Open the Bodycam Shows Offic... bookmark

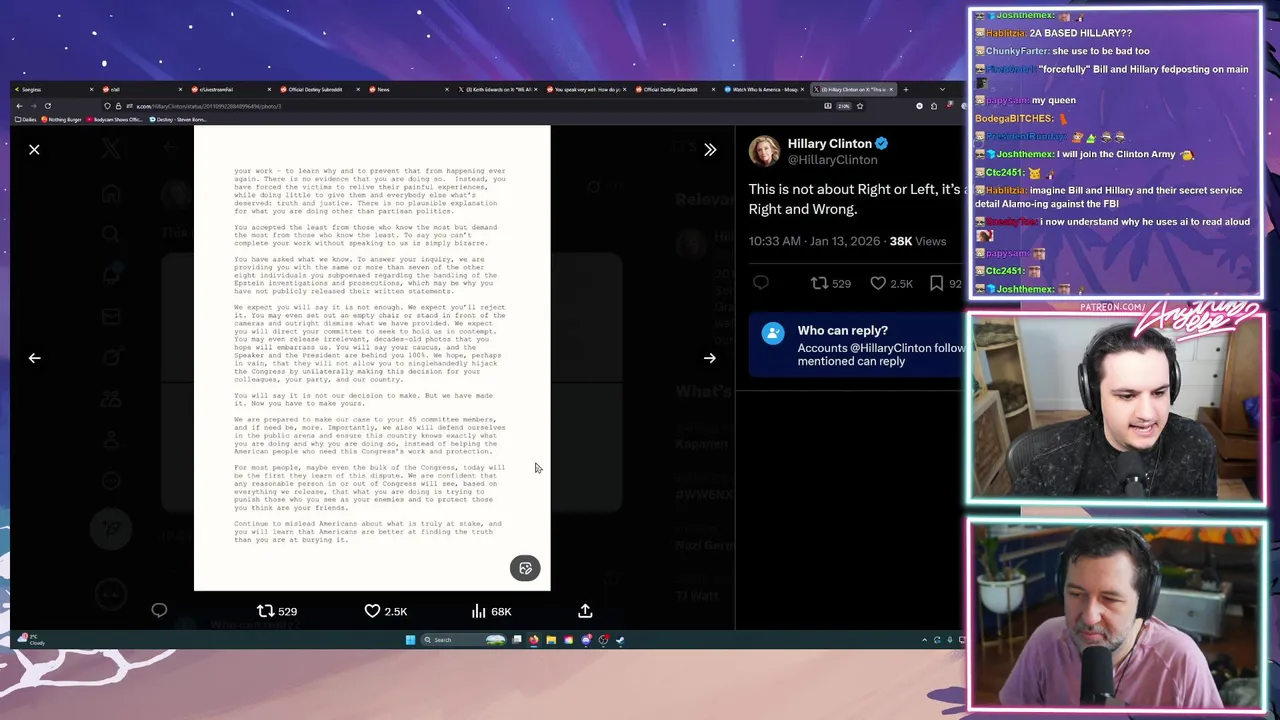pyautogui.click(x=116, y=120)
